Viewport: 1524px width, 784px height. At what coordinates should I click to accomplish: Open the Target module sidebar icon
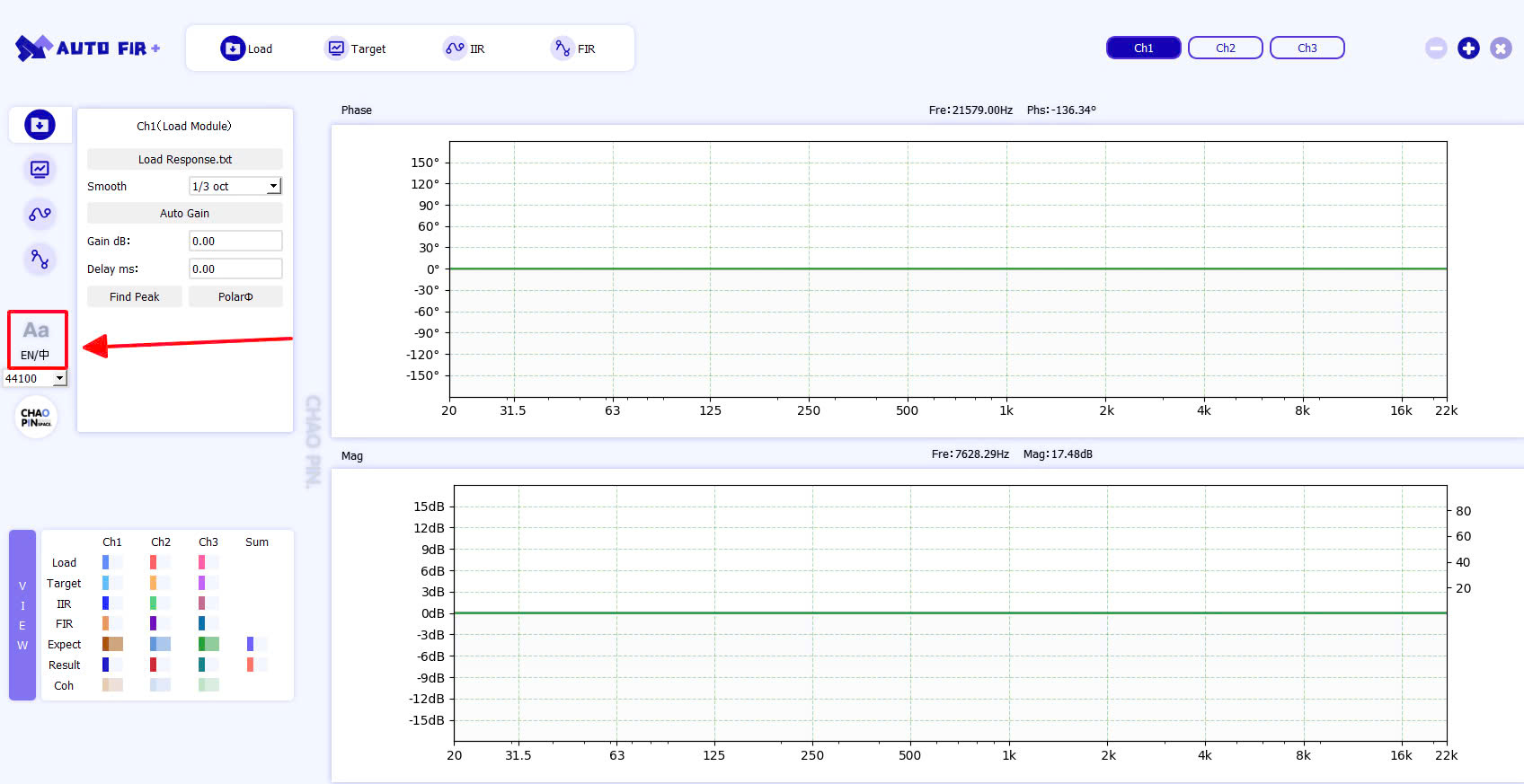click(x=40, y=169)
